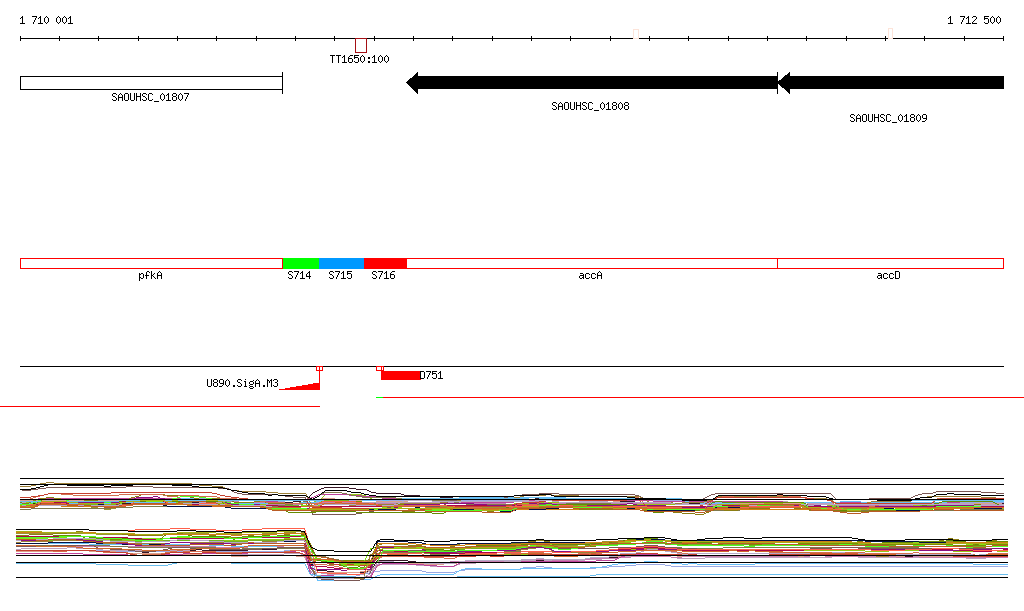Click the red square marker above U890.SigA.M3
Image resolution: width=1024 pixels, height=611 pixels.
pyautogui.click(x=319, y=369)
